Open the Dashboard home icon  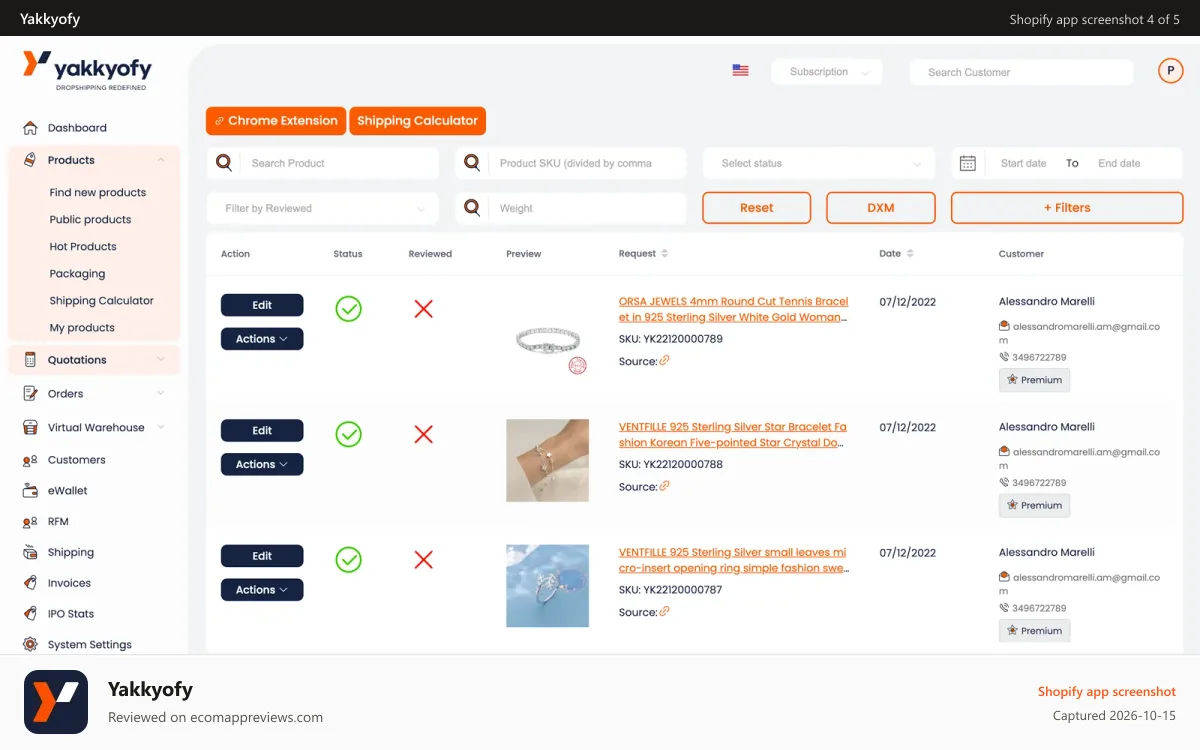coord(29,128)
